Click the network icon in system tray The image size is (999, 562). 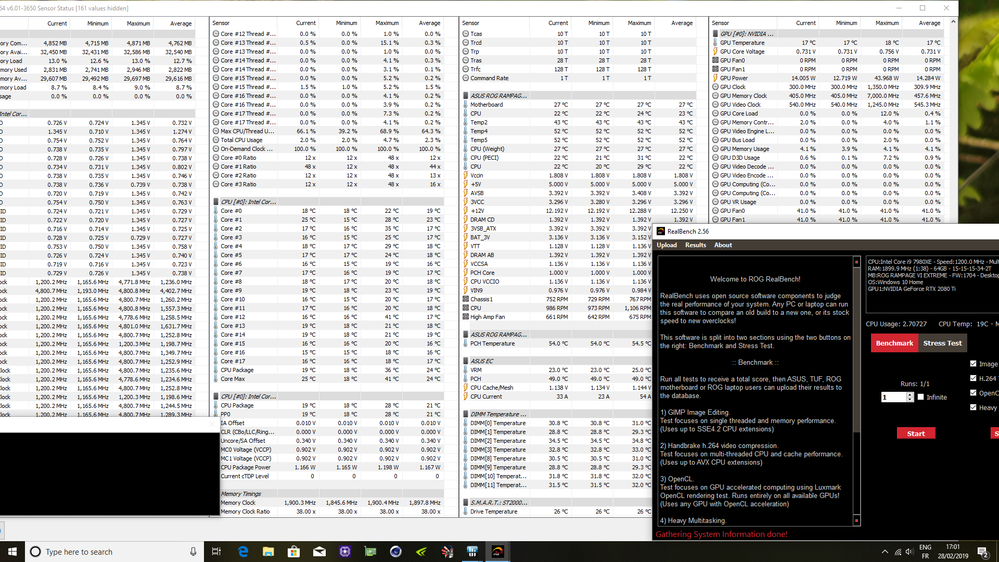pos(898,552)
